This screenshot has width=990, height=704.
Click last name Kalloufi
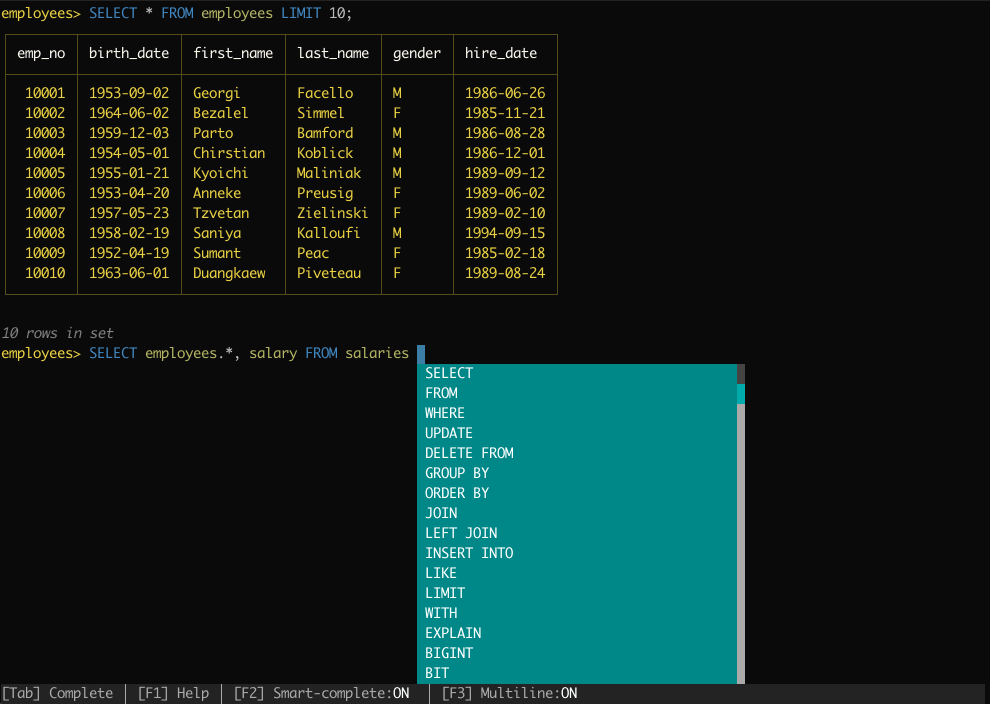tap(329, 233)
